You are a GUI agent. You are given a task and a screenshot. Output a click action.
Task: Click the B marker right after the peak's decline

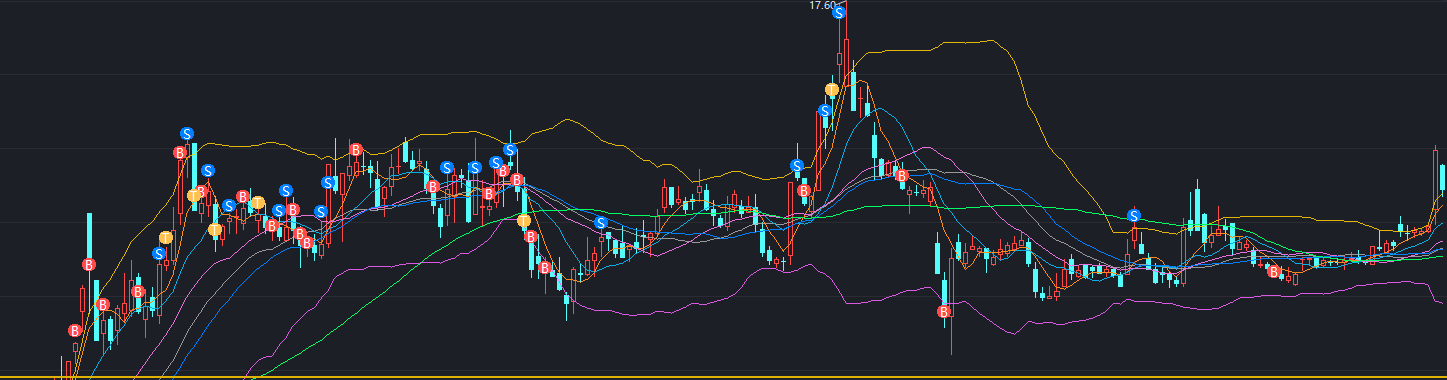click(902, 176)
